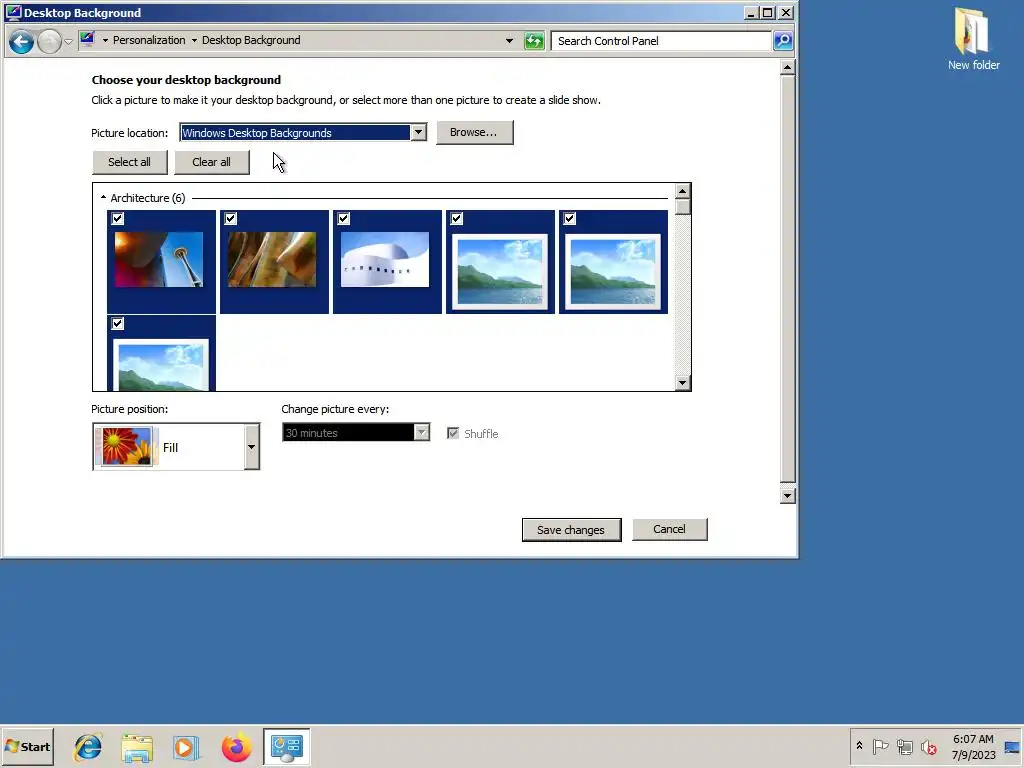This screenshot has height=768, width=1024.
Task: Select the copper metal curves thumbnail
Action: tap(272, 260)
